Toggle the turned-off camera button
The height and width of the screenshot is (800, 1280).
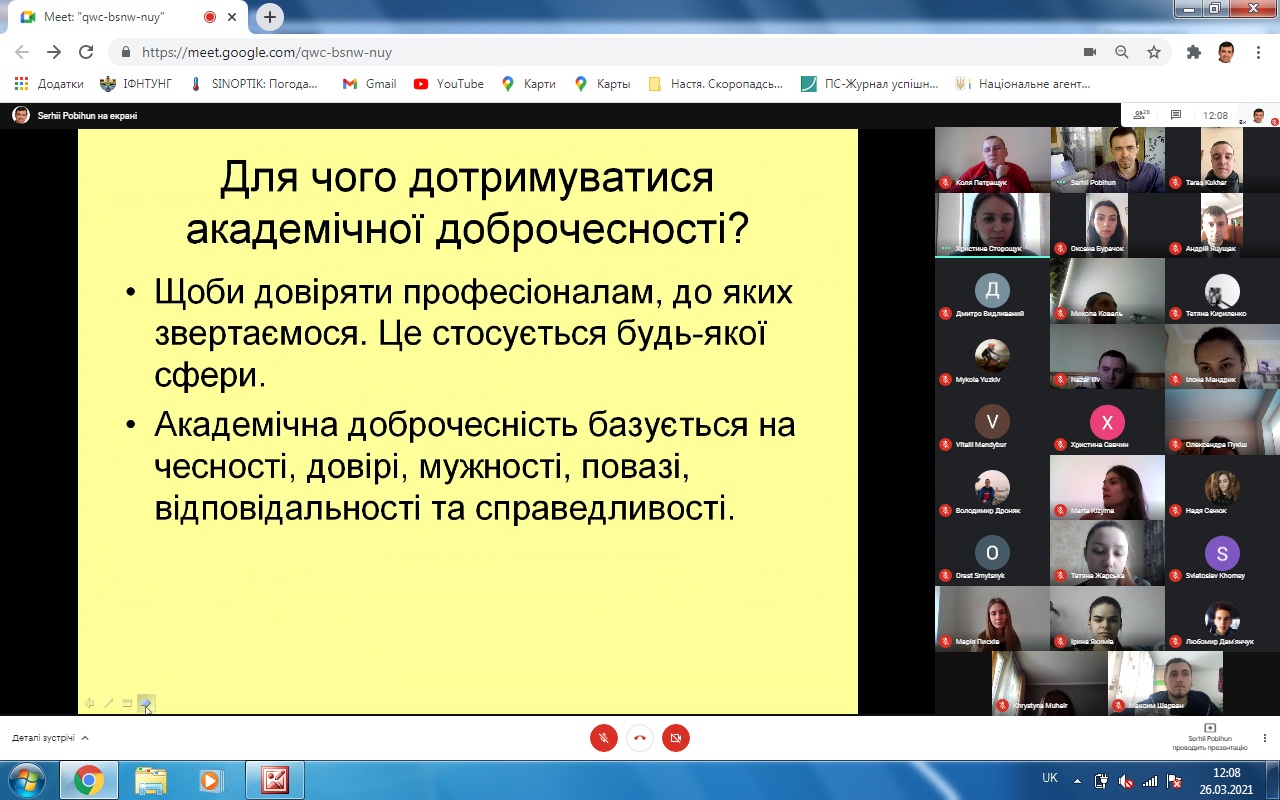[x=676, y=738]
